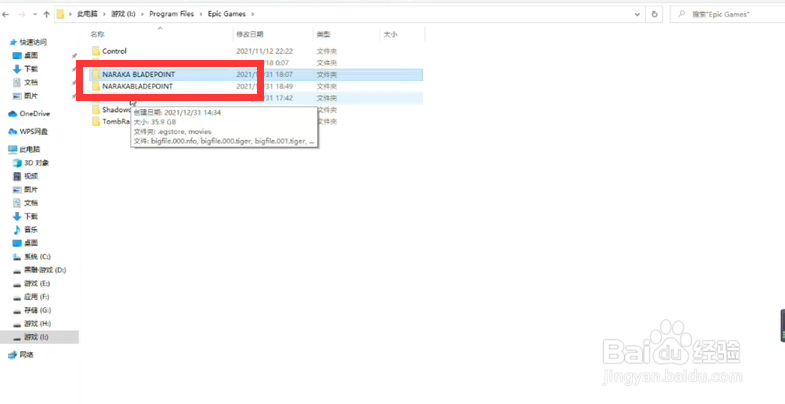Sort by the 类型 column header

323,35
